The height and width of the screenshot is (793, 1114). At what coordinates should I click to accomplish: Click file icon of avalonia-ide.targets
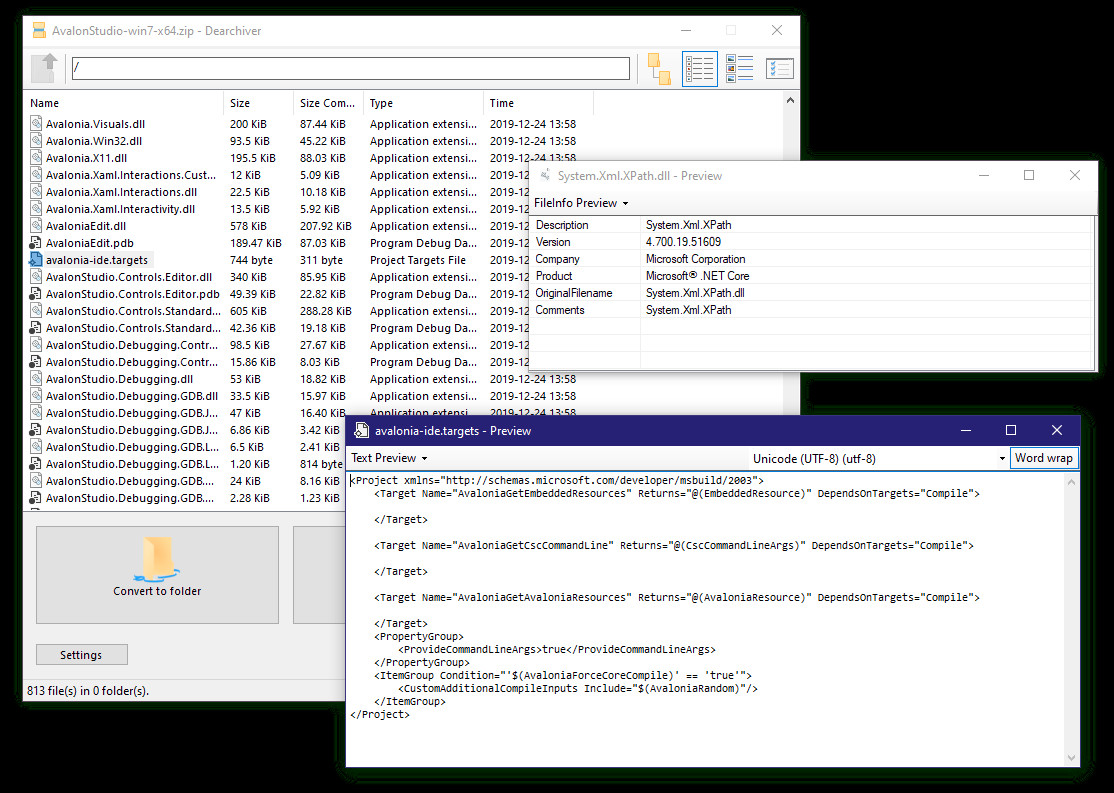(x=36, y=260)
